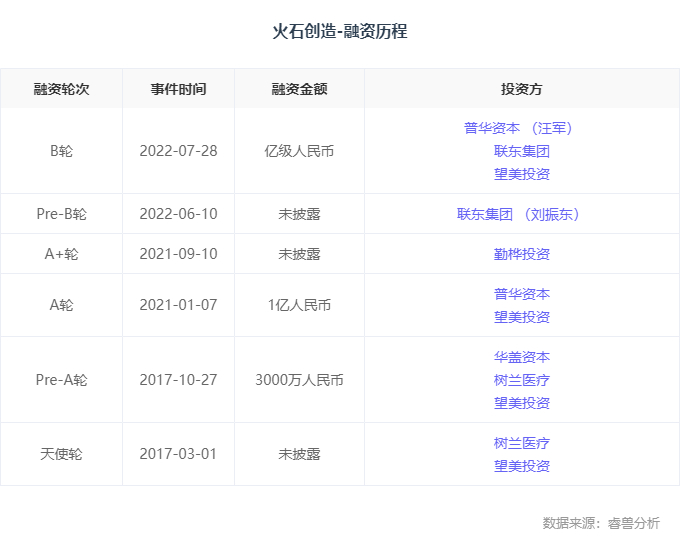Screen dimensions: 680x559
Task: Open 望美投资 link in the B轮 row
Action: tap(521, 174)
